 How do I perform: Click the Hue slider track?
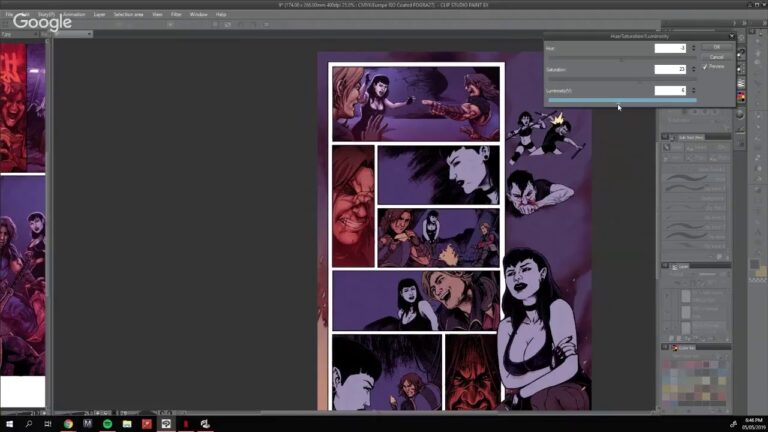622,58
